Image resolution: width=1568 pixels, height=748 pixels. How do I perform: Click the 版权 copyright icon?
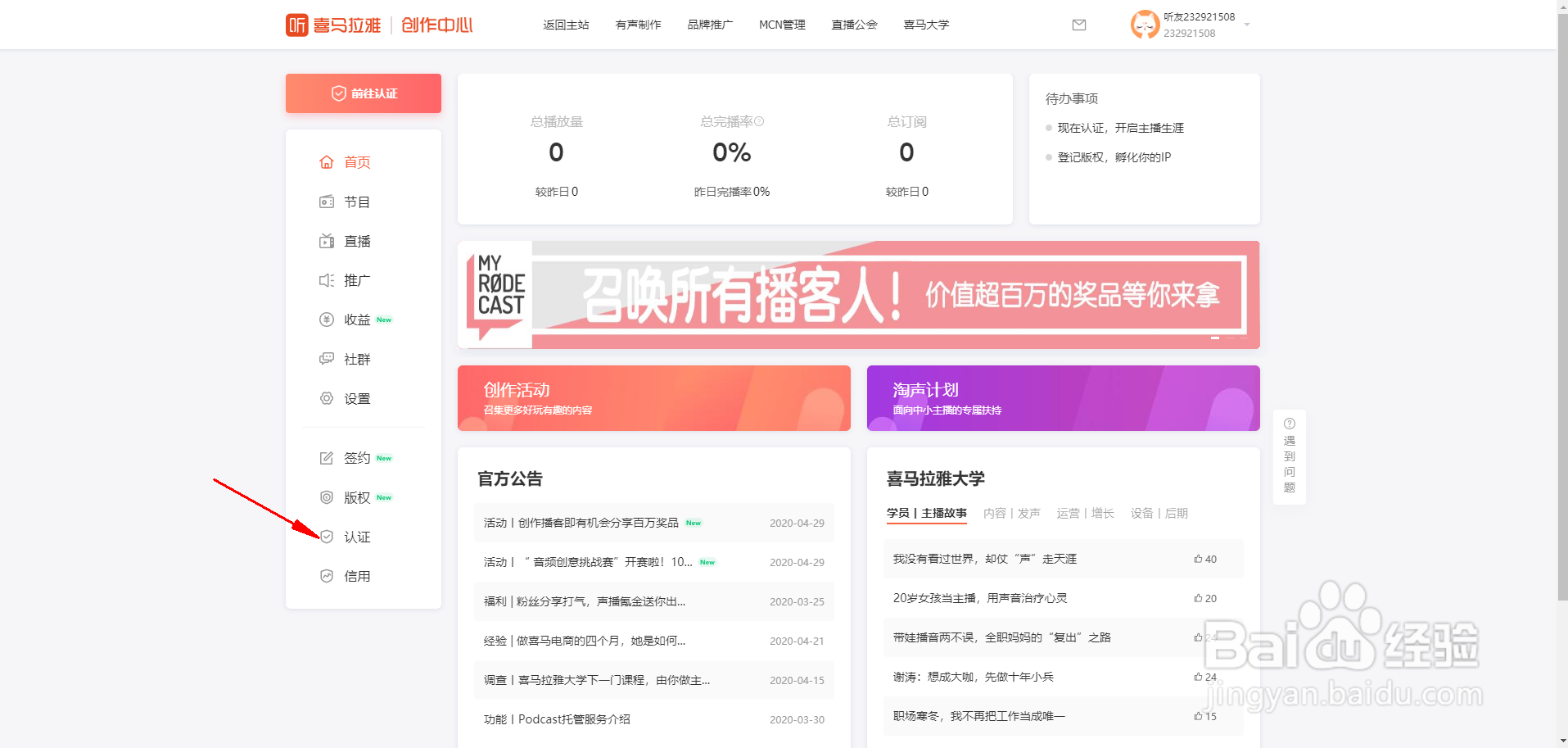coord(327,497)
